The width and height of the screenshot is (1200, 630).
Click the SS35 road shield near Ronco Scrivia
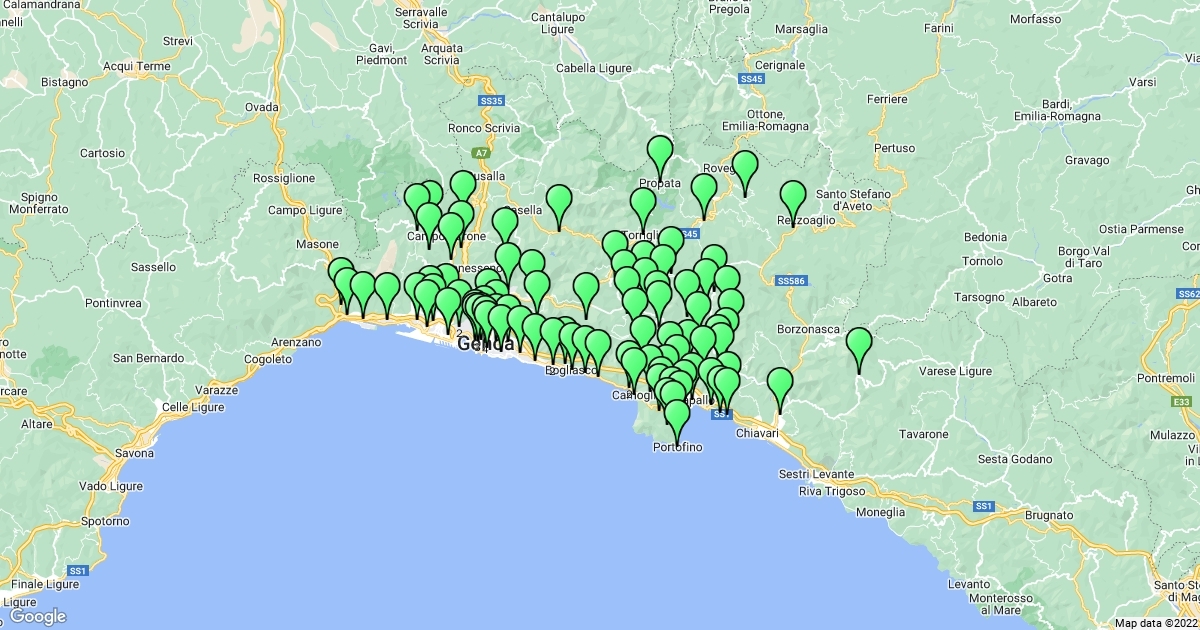tap(492, 101)
